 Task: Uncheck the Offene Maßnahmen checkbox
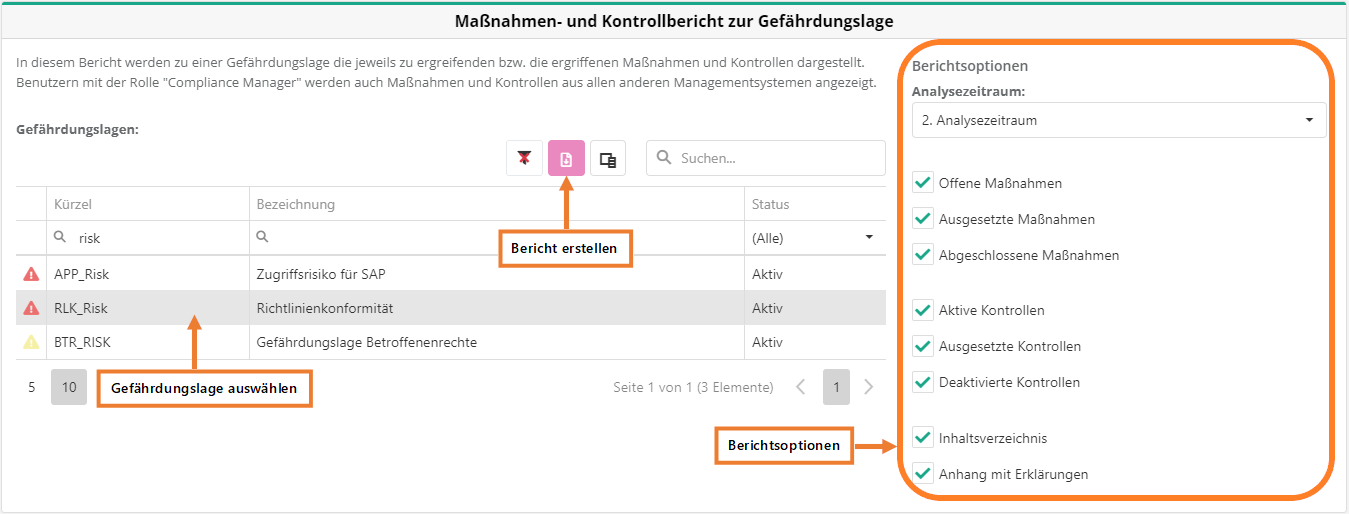click(x=923, y=183)
